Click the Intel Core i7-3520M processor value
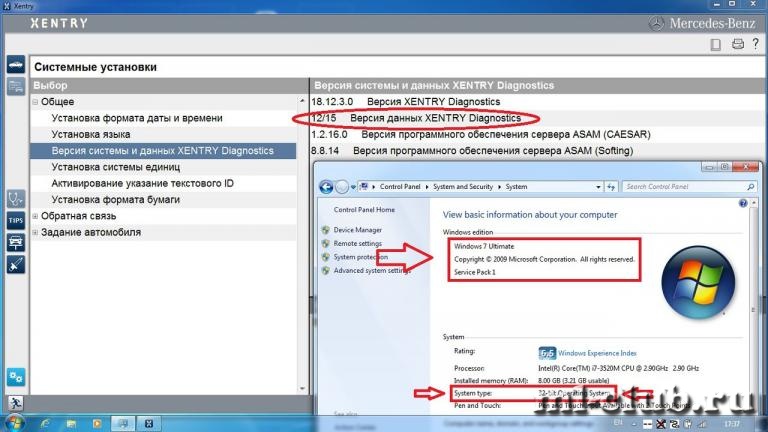The height and width of the screenshot is (432, 768). [618, 368]
